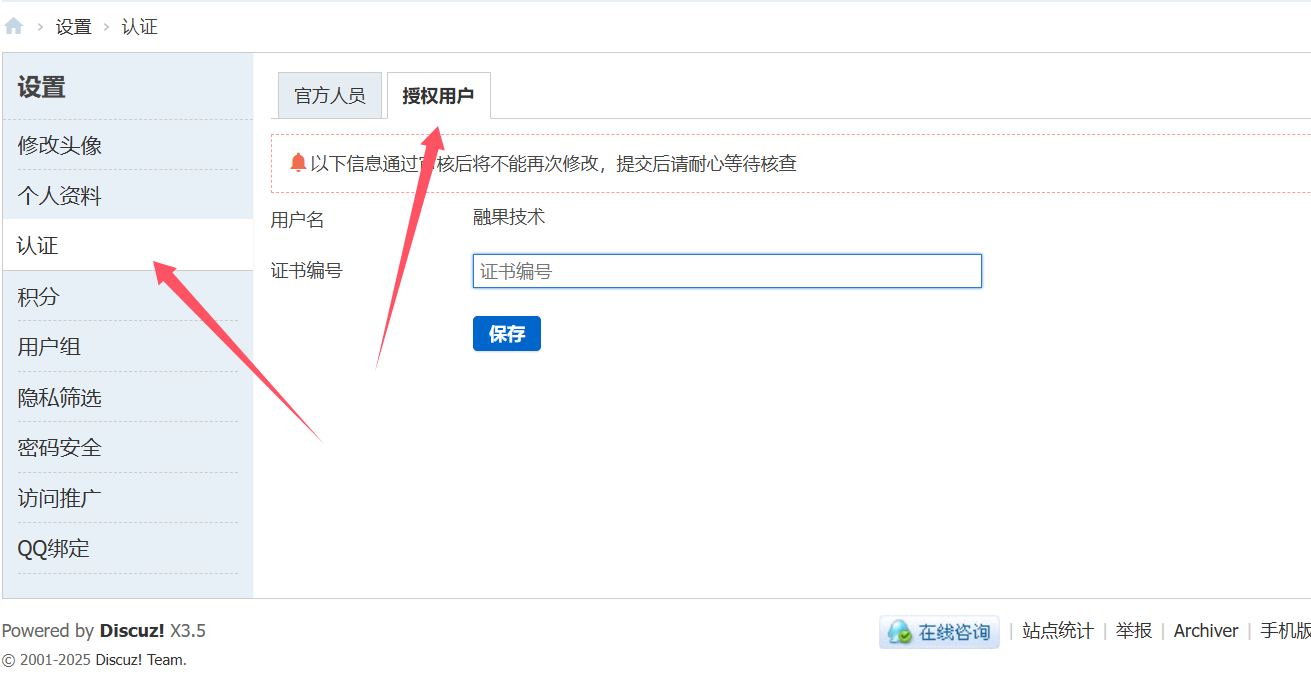Click the home icon in breadcrumb
The width and height of the screenshot is (1311, 699).
pyautogui.click(x=14, y=26)
